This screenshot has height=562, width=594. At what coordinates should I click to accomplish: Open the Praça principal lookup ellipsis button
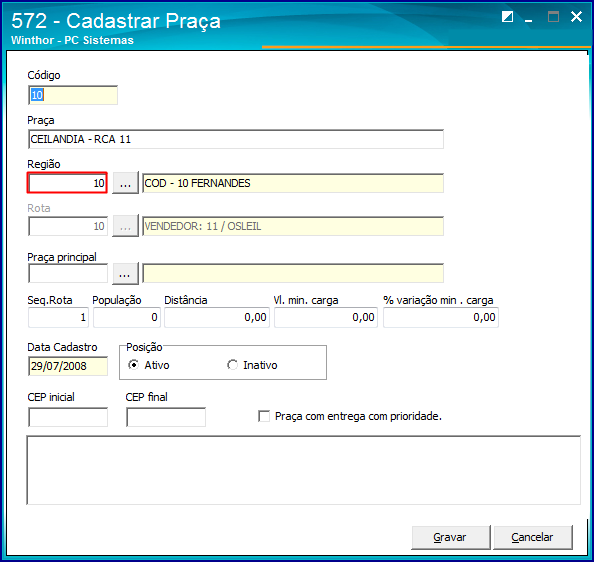pyautogui.click(x=125, y=273)
